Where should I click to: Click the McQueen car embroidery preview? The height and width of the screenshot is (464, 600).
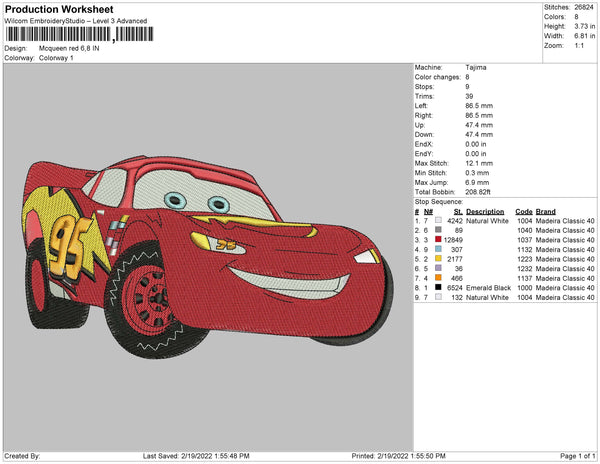[x=207, y=256]
